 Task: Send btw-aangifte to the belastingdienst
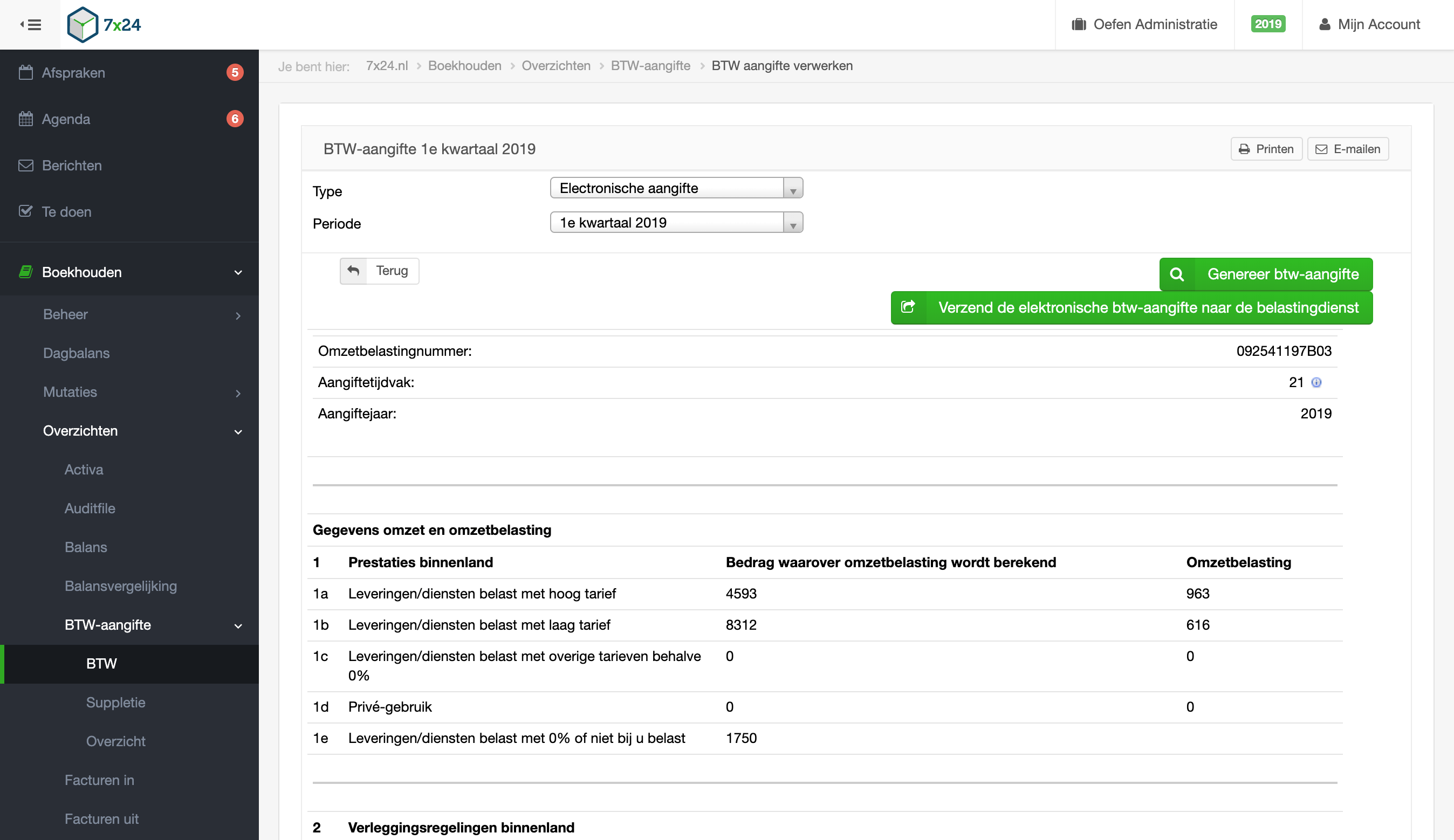(1131, 307)
